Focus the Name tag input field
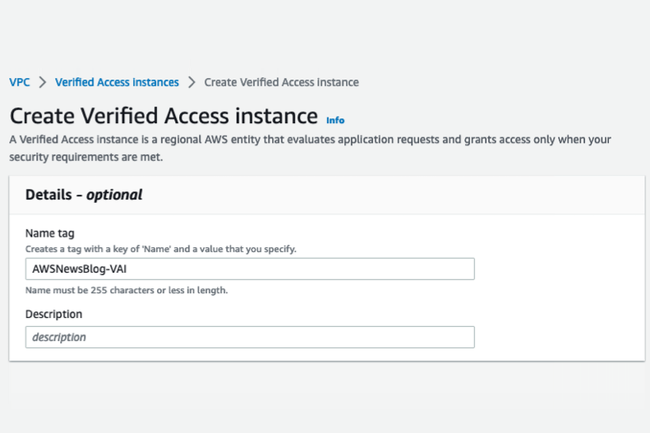The width and height of the screenshot is (650, 433). (250, 269)
